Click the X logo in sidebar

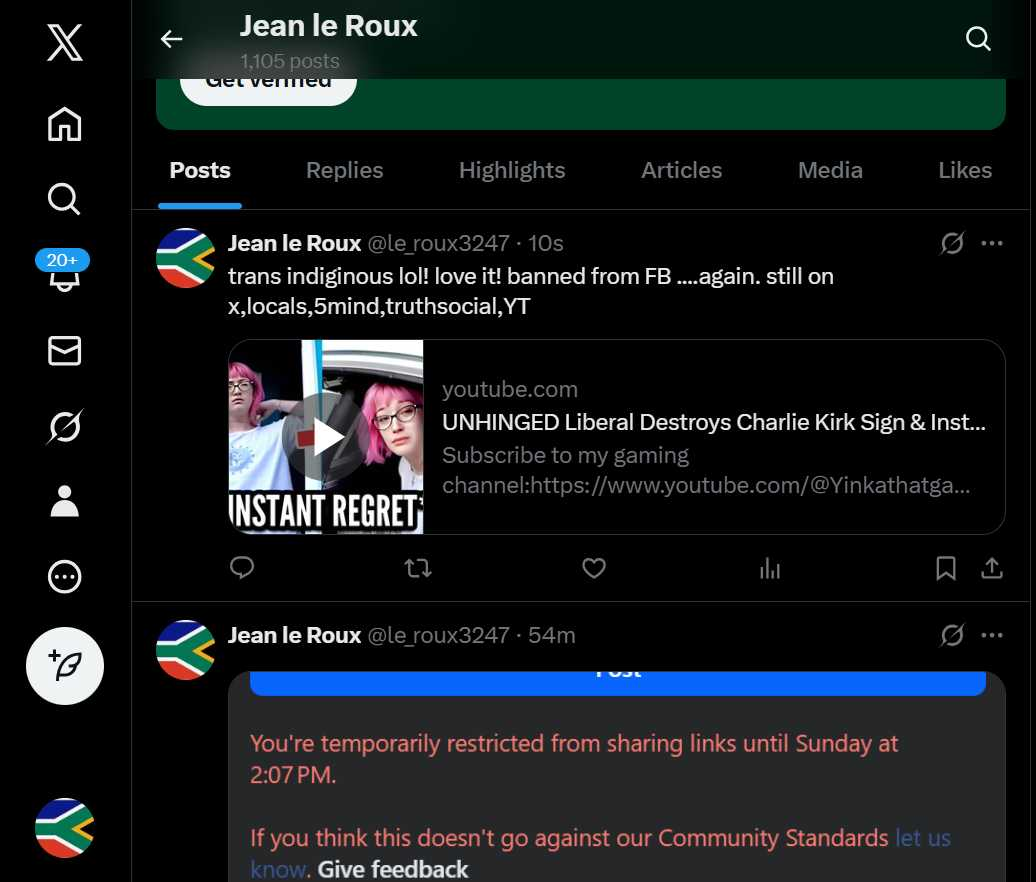pos(65,44)
